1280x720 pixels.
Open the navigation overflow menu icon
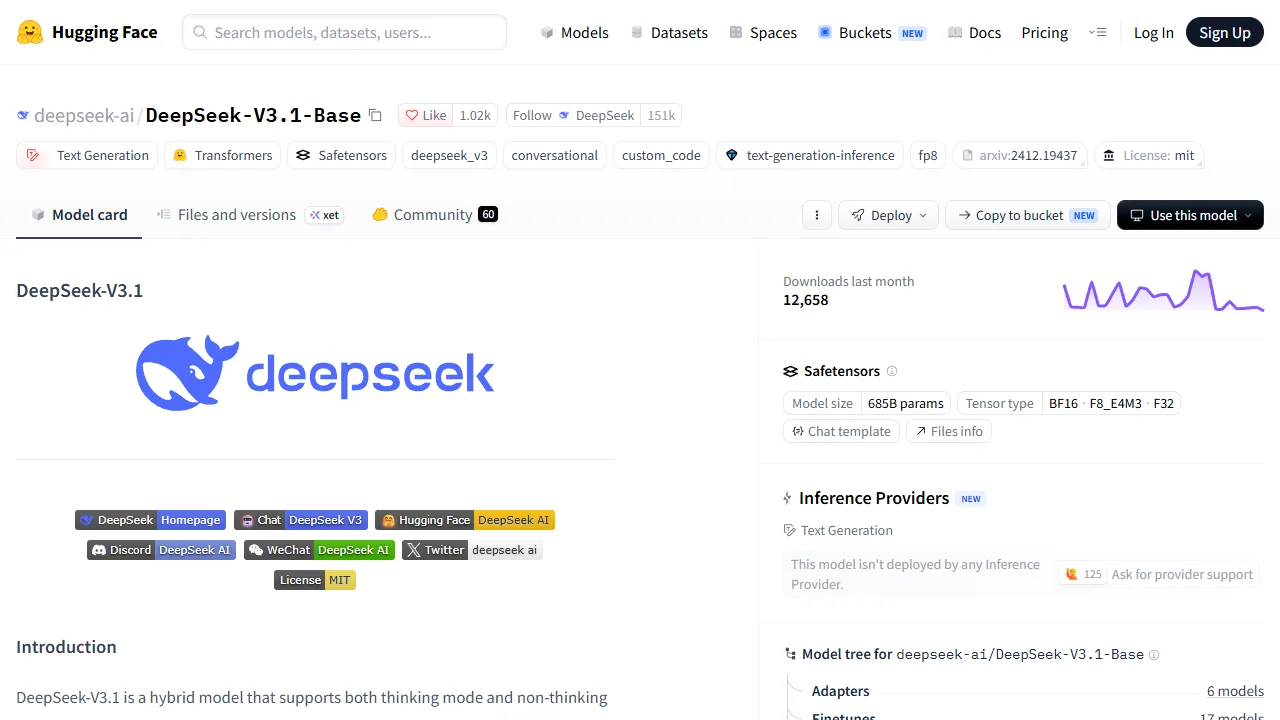[x=1097, y=32]
